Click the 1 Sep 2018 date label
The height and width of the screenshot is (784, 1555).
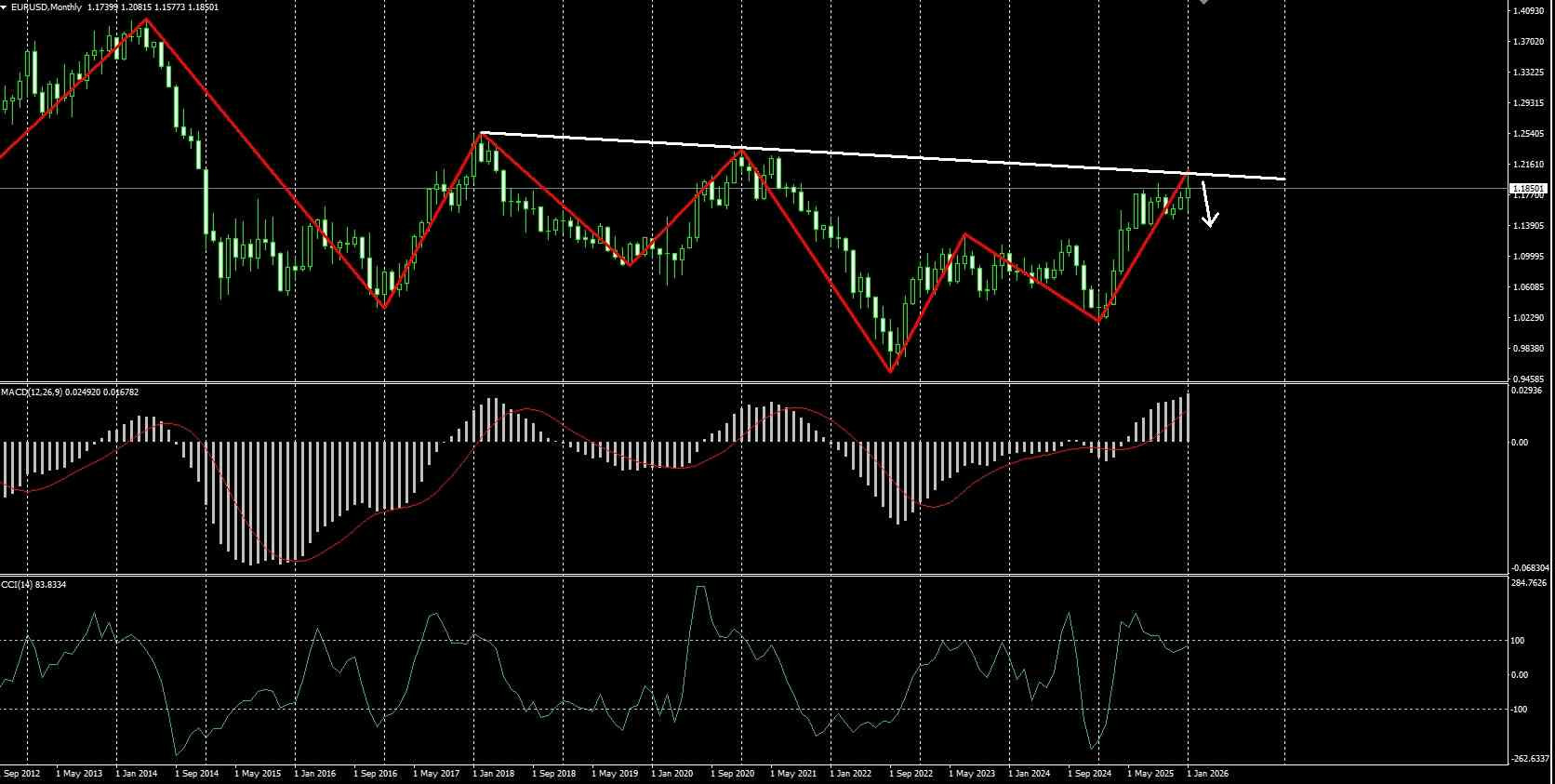tap(553, 773)
